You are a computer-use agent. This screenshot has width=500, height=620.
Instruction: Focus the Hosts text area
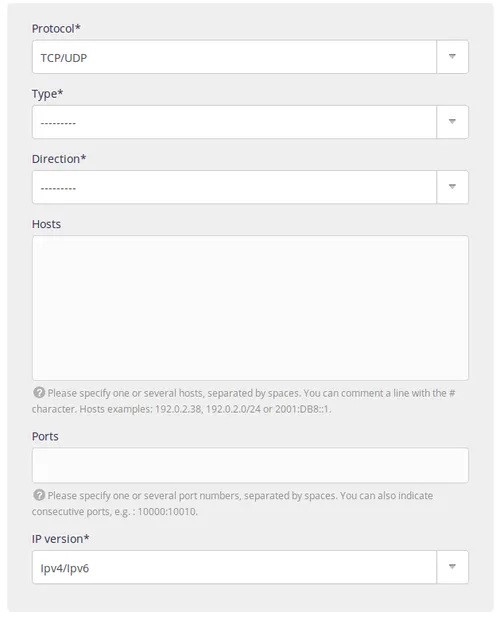(250, 308)
